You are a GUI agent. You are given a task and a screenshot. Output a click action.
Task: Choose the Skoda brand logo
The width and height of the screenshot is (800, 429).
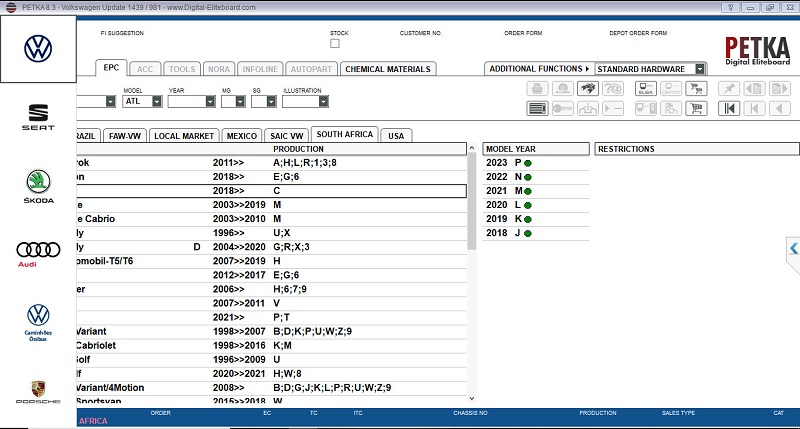point(37,185)
